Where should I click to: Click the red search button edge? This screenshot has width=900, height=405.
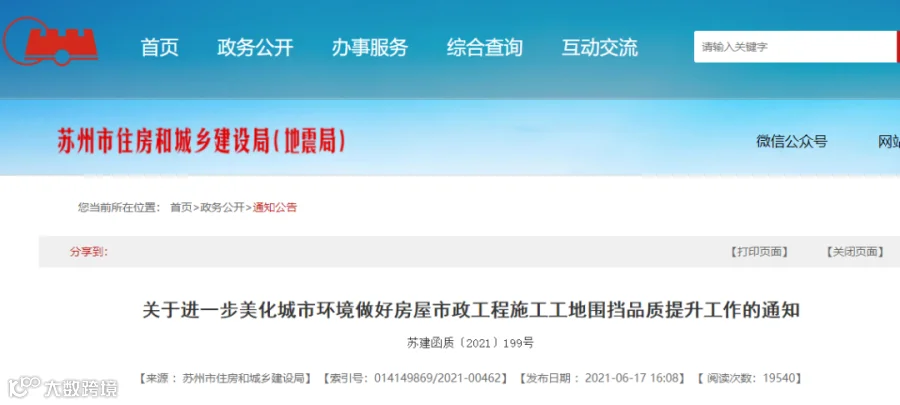pyautogui.click(x=898, y=47)
